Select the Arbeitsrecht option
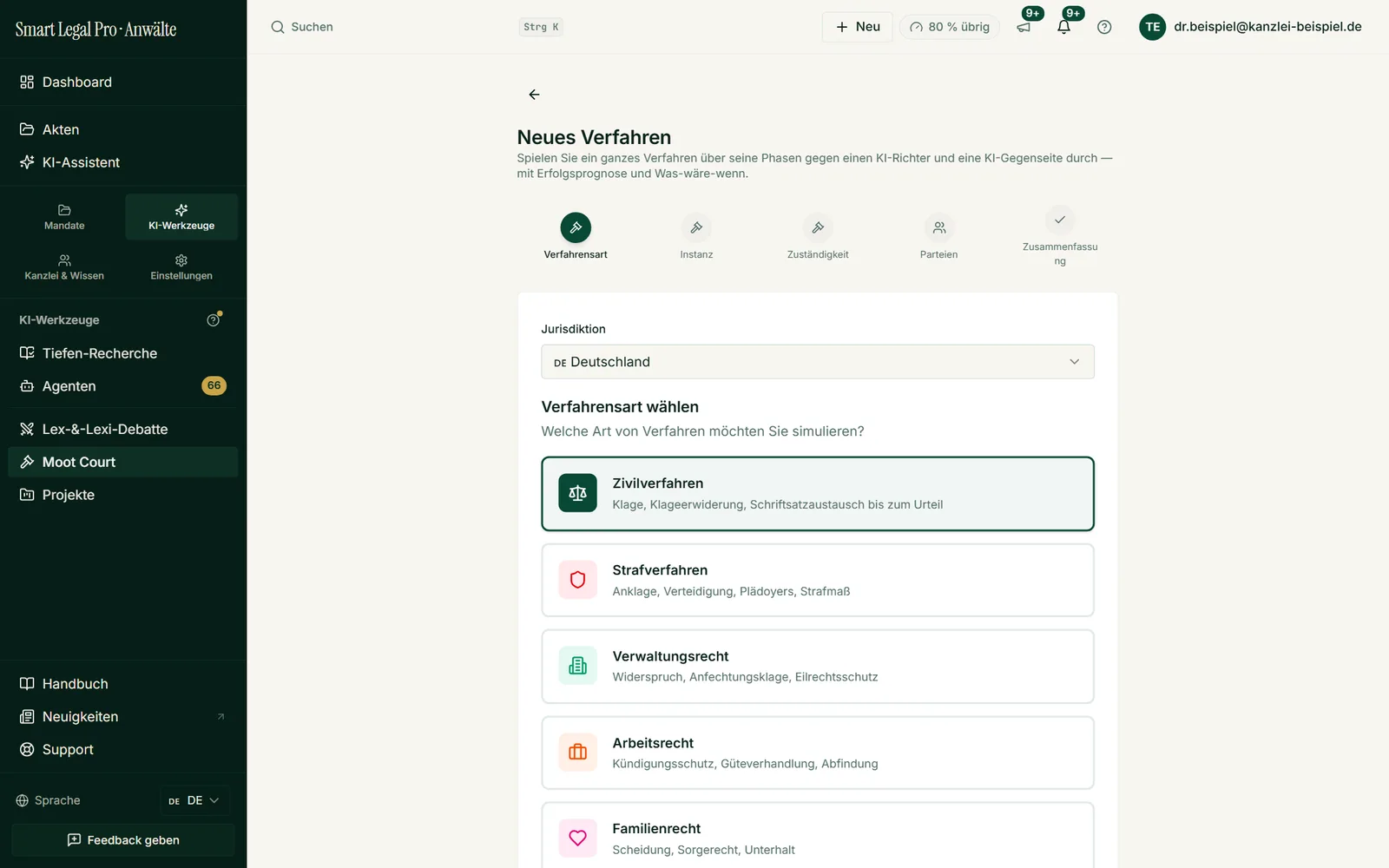This screenshot has height=868, width=1389. 818,753
